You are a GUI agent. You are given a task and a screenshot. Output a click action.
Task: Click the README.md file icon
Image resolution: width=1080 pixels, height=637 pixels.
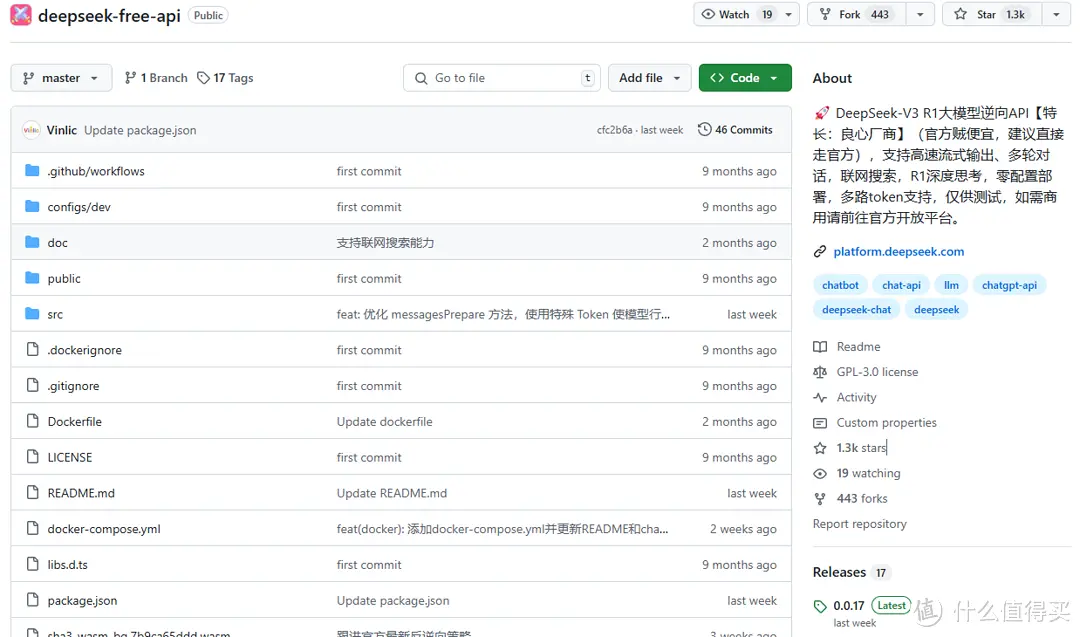click(31, 492)
